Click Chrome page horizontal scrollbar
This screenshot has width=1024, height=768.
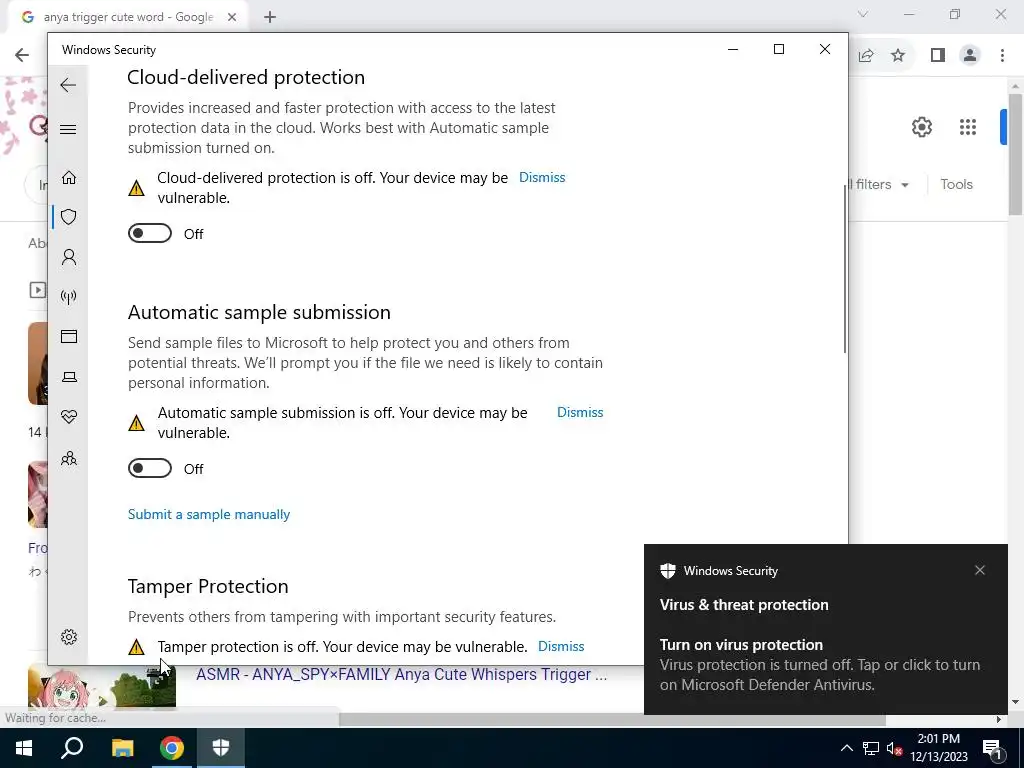(x=613, y=720)
